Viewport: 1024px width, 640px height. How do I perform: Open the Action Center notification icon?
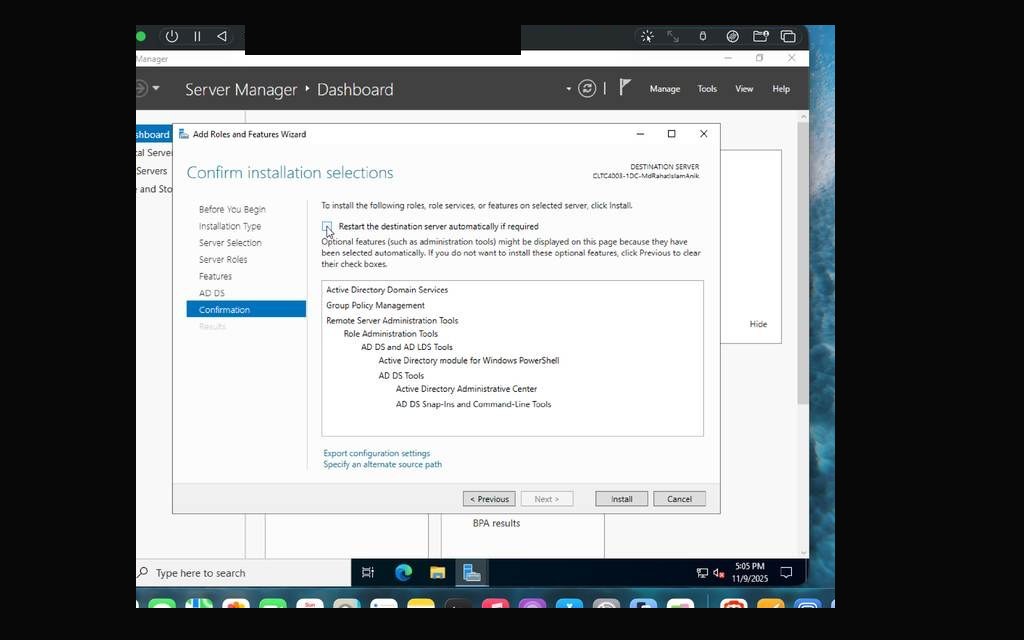pyautogui.click(x=786, y=573)
